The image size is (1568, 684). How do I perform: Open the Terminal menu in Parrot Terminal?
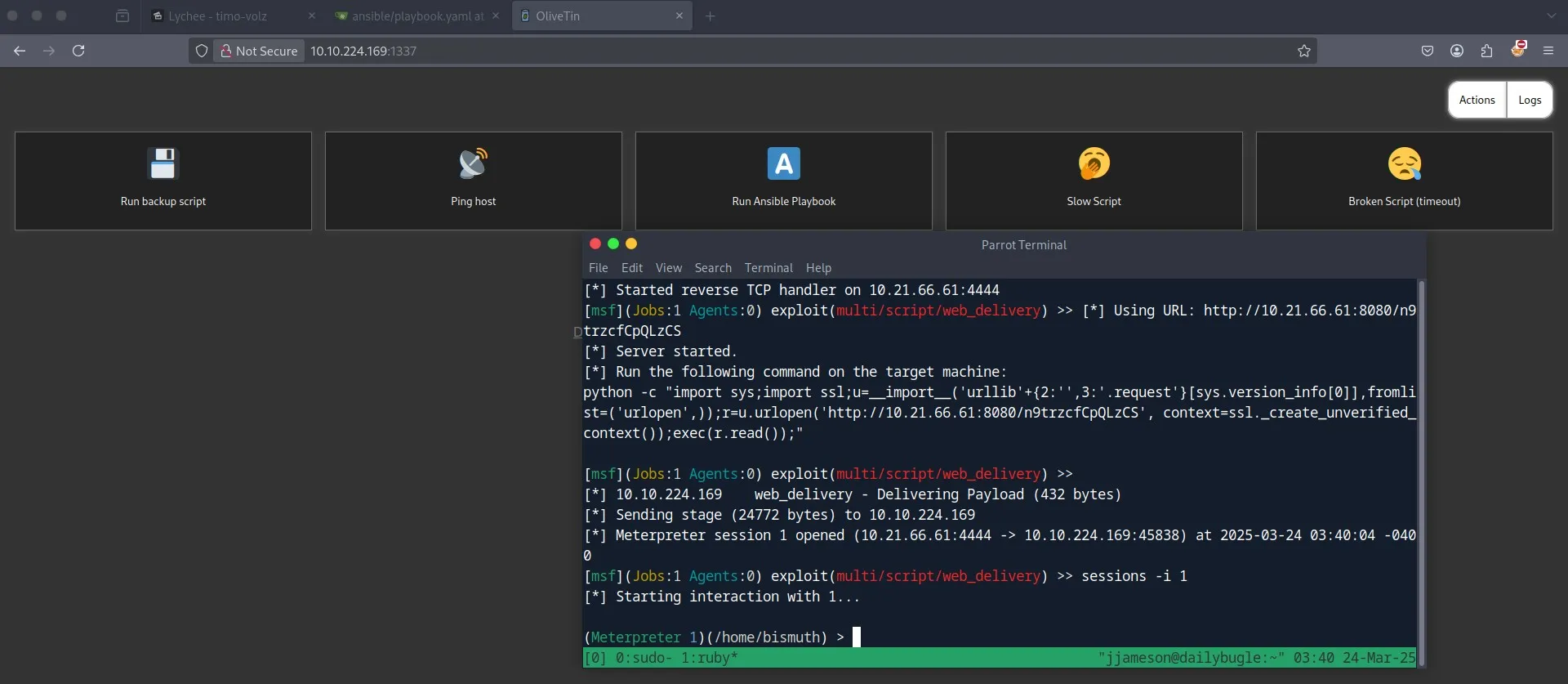[x=768, y=268]
